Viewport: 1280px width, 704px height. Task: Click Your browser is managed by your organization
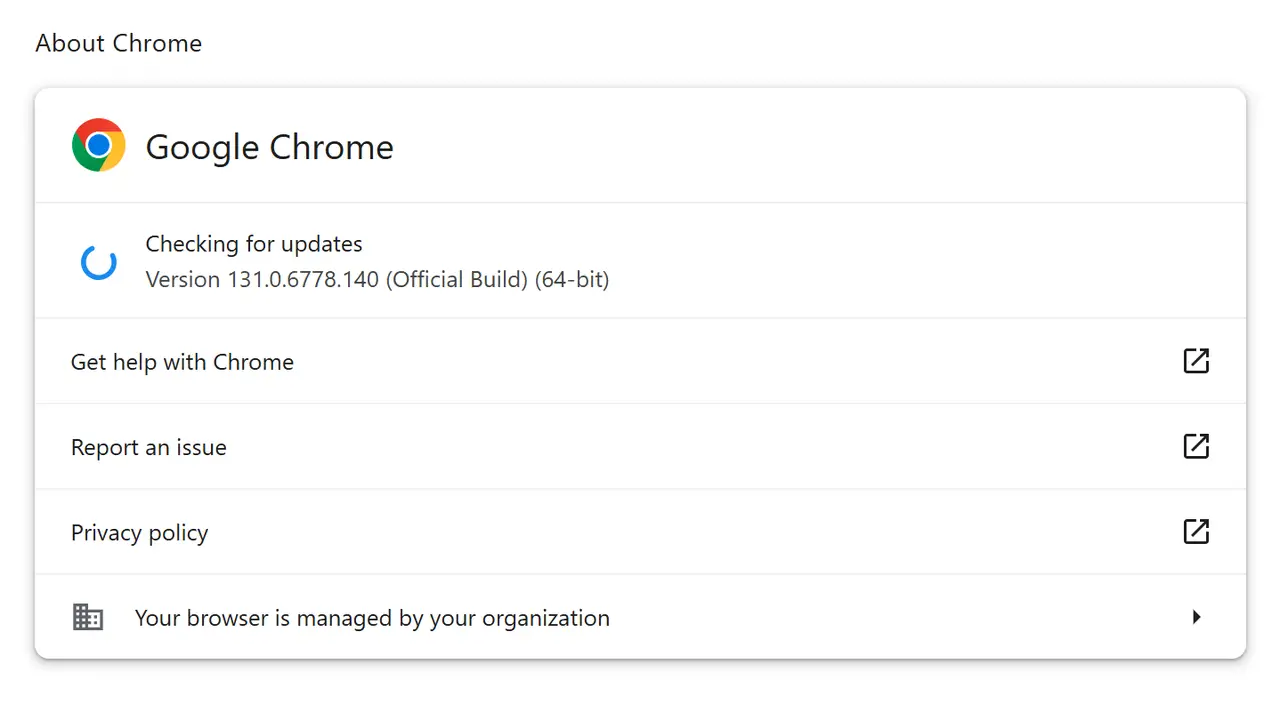[x=372, y=618]
